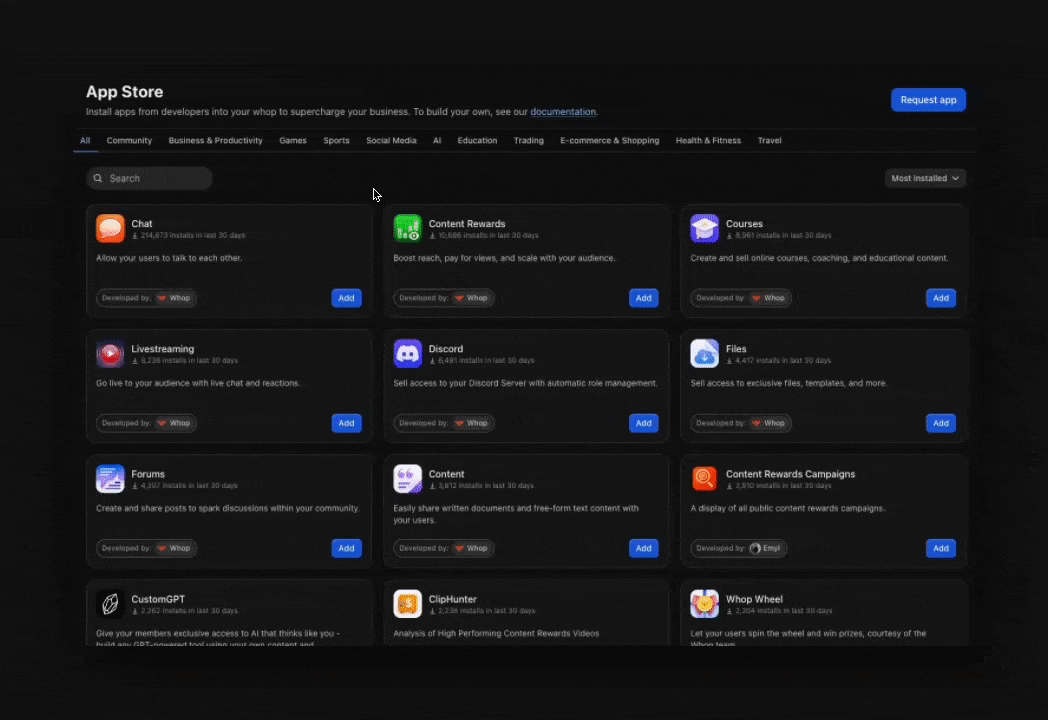The width and height of the screenshot is (1048, 720).
Task: Click the Request app button
Action: click(928, 99)
